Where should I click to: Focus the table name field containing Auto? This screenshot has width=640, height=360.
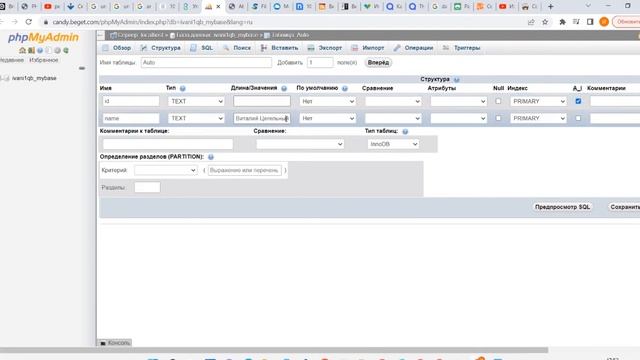pos(206,62)
